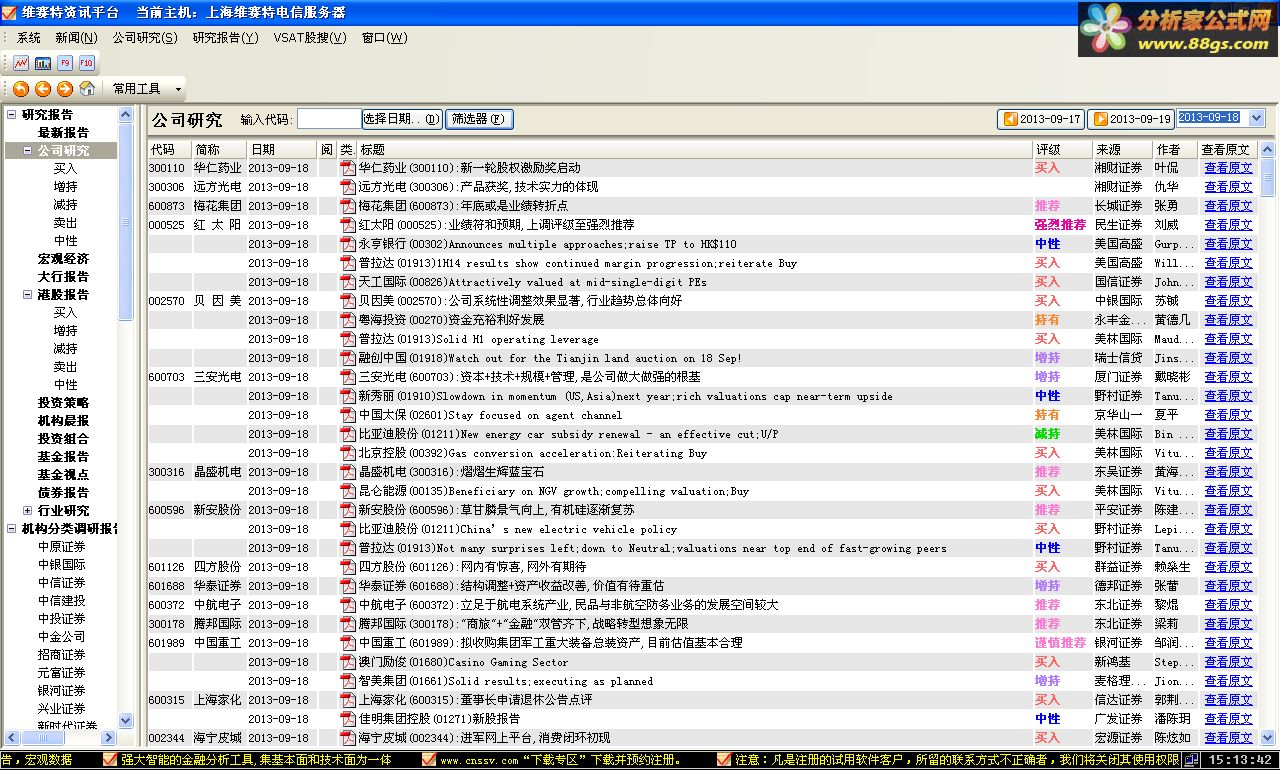This screenshot has height=770, width=1280.
Task: Select 招商证券 in the tree
Action: [62, 655]
